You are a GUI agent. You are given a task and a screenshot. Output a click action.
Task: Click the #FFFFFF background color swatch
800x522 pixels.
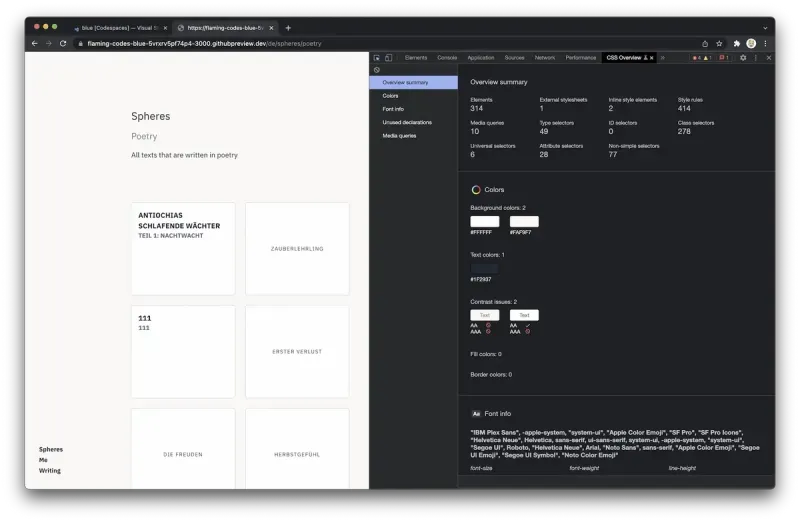click(485, 221)
